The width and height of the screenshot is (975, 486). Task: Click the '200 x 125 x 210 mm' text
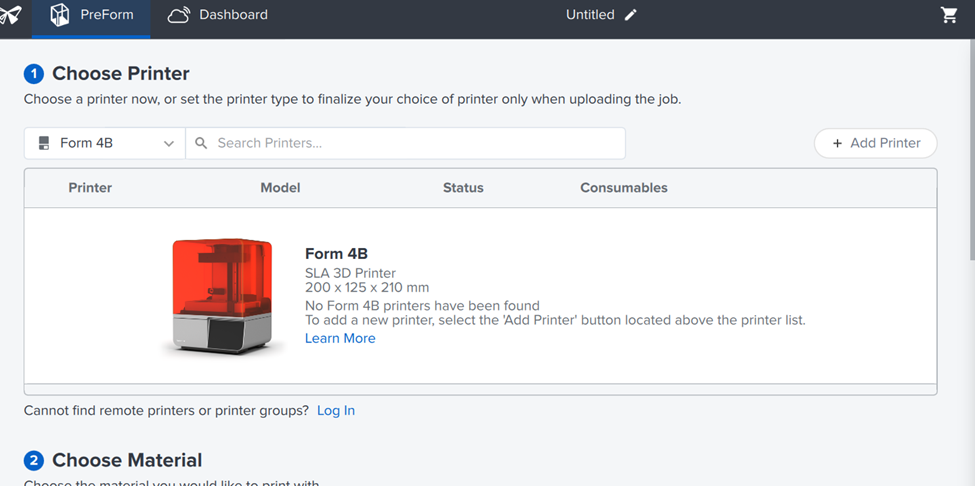(x=367, y=288)
